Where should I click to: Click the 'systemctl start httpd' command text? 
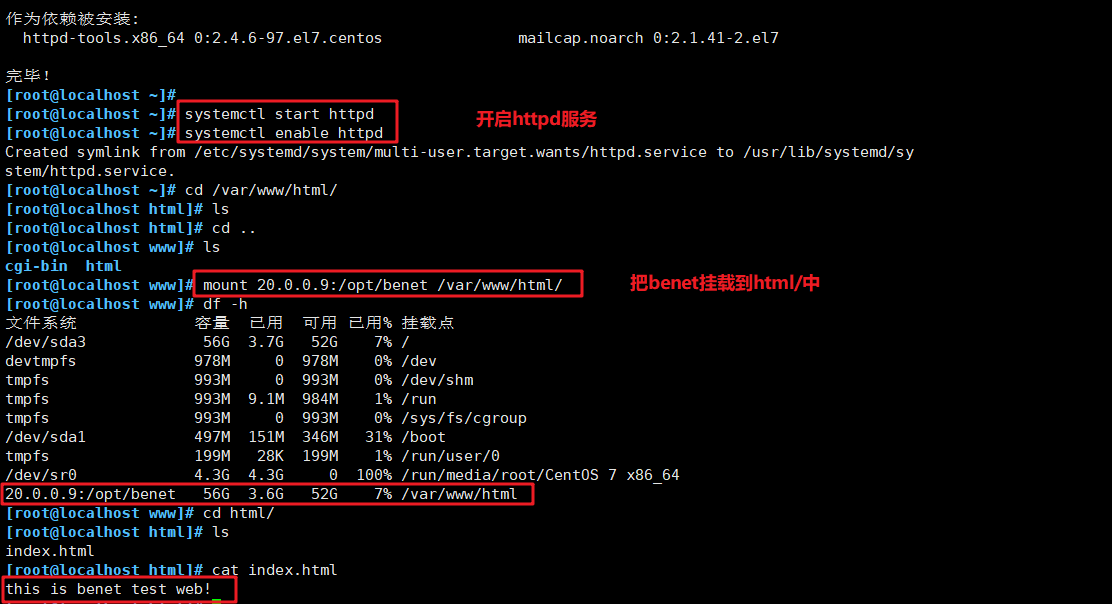(279, 114)
